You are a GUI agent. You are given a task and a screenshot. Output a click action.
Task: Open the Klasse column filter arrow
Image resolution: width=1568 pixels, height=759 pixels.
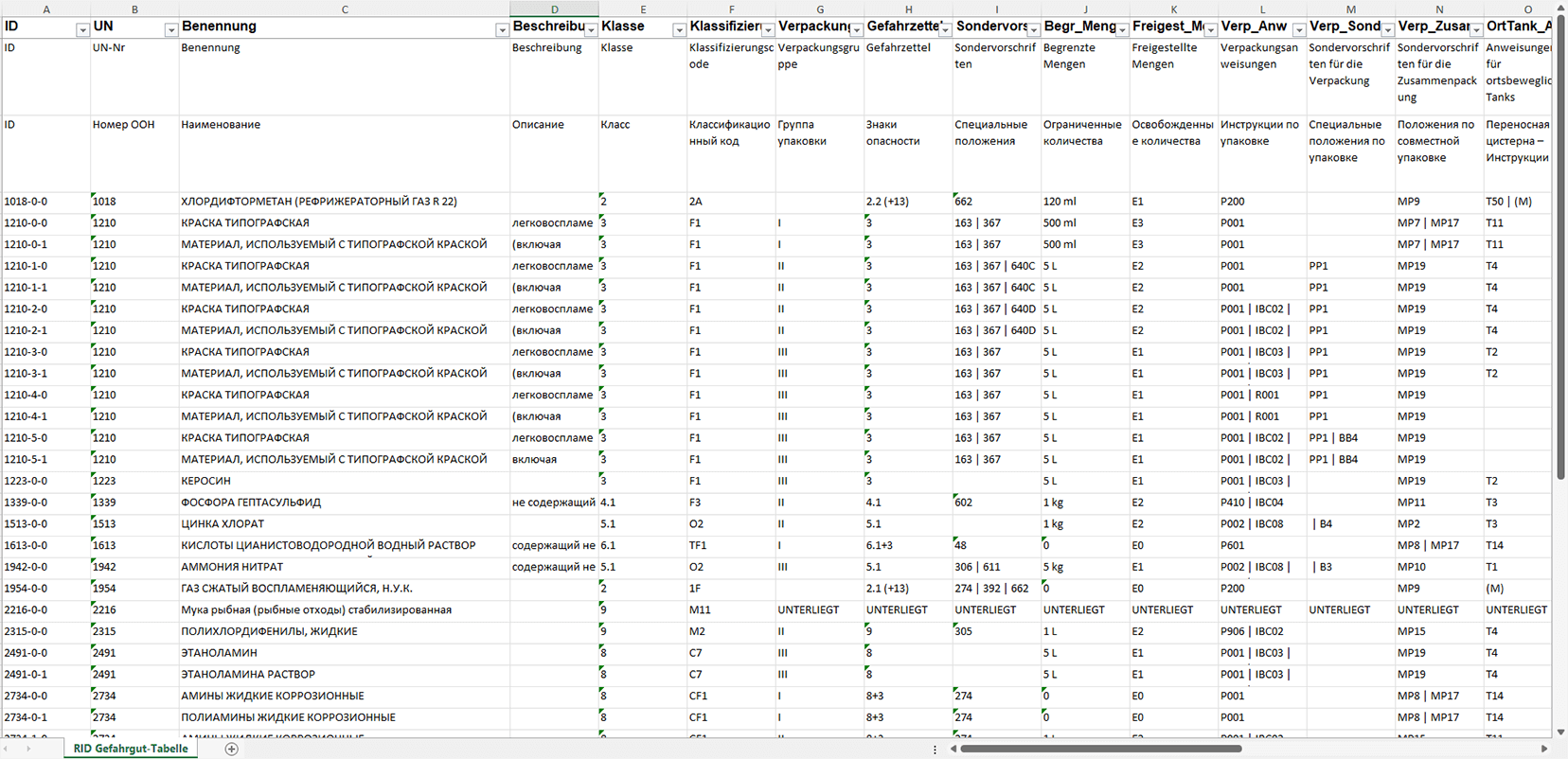[x=679, y=30]
